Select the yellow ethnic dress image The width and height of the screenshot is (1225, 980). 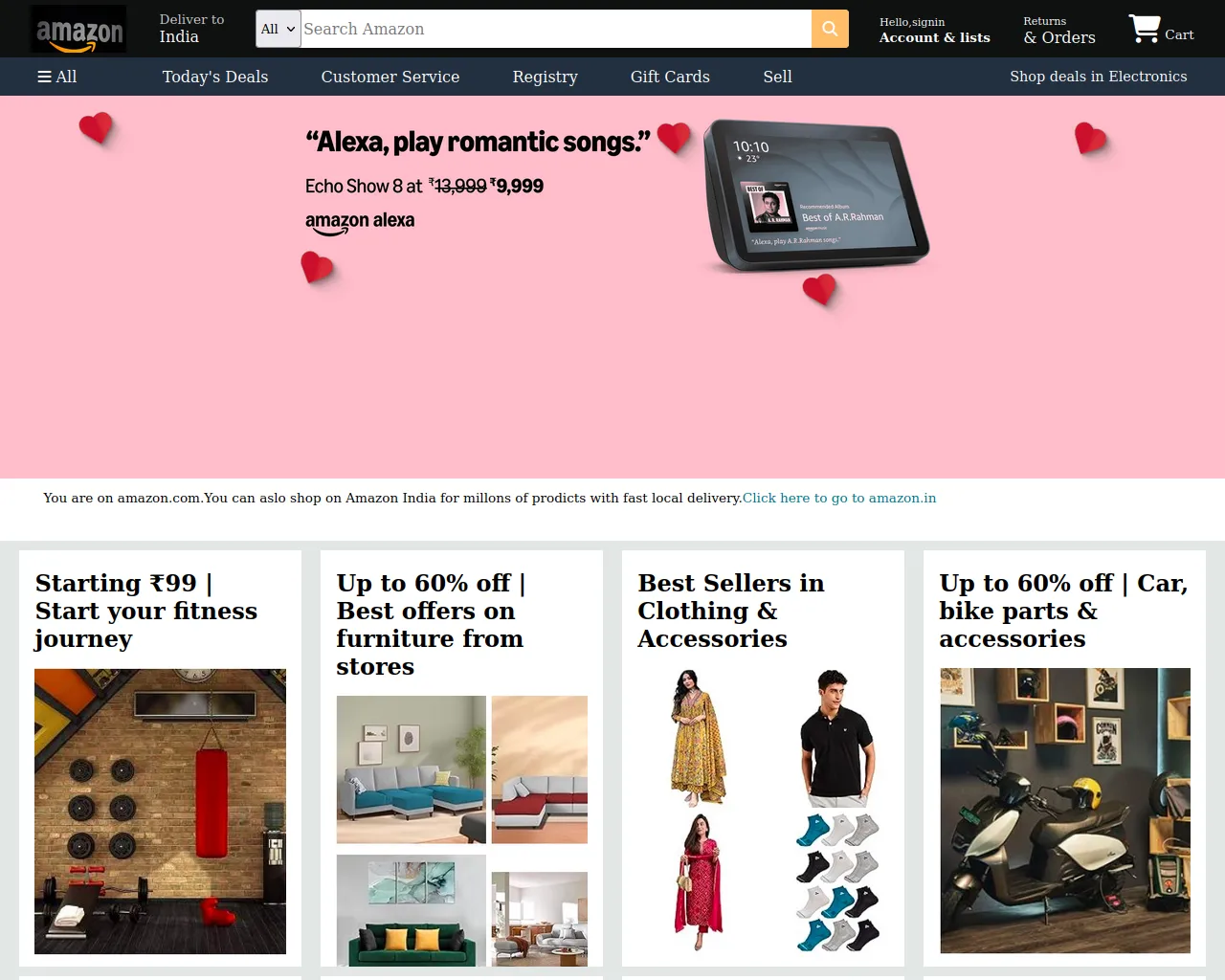699,738
